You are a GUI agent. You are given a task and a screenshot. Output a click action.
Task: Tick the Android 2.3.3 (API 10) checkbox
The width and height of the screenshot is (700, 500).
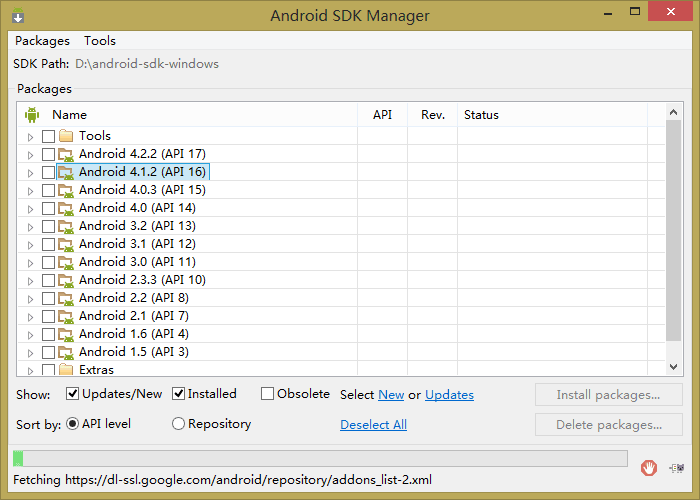tap(48, 280)
